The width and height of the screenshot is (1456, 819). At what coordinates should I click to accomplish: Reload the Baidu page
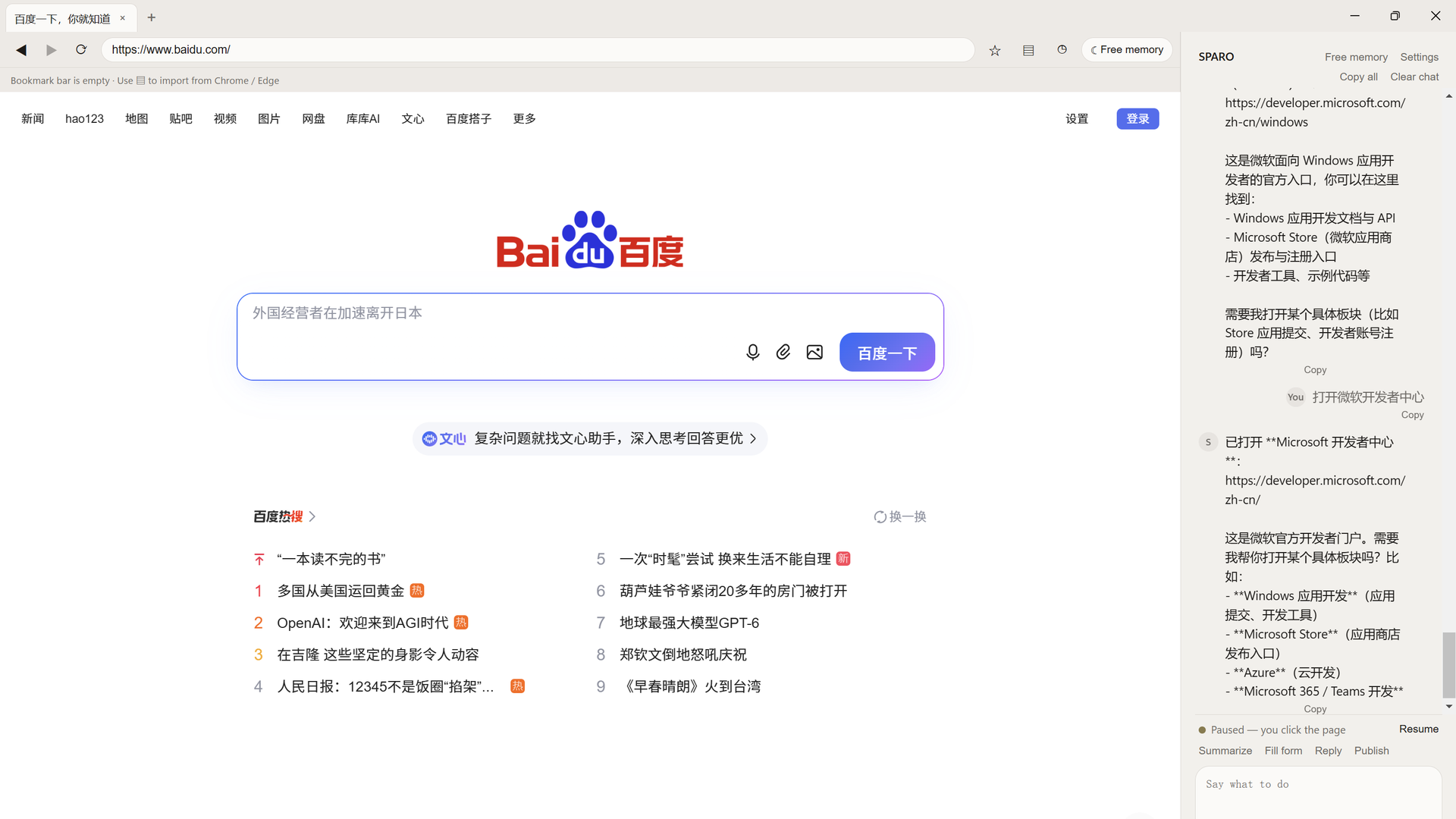[x=81, y=50]
